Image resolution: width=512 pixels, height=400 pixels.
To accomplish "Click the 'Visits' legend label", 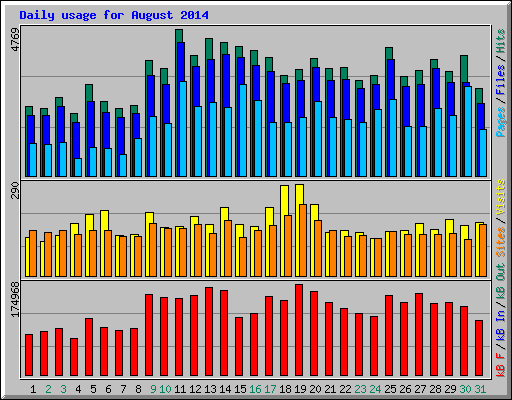I will coord(500,197).
